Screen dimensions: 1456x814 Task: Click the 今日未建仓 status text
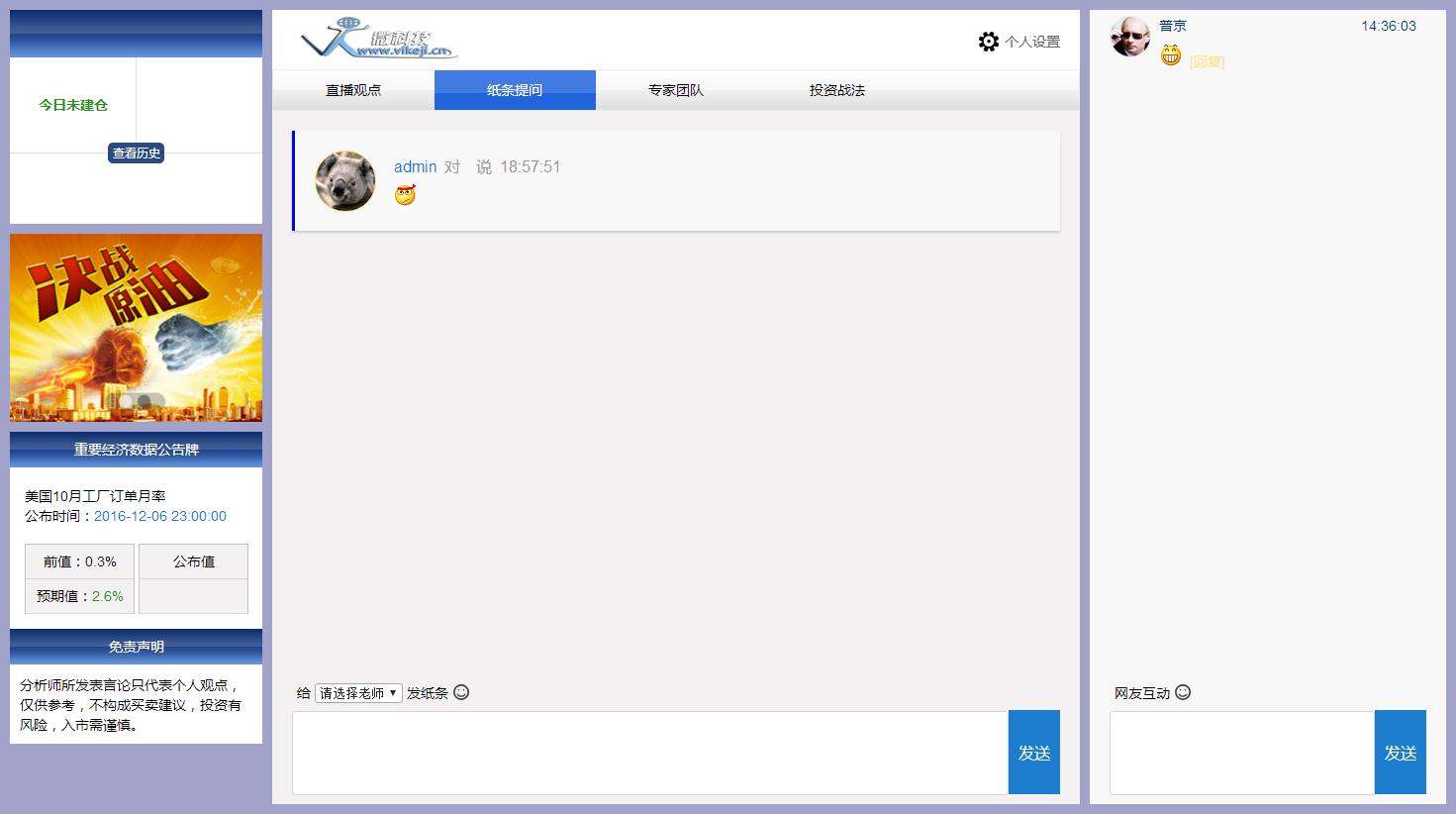click(73, 105)
